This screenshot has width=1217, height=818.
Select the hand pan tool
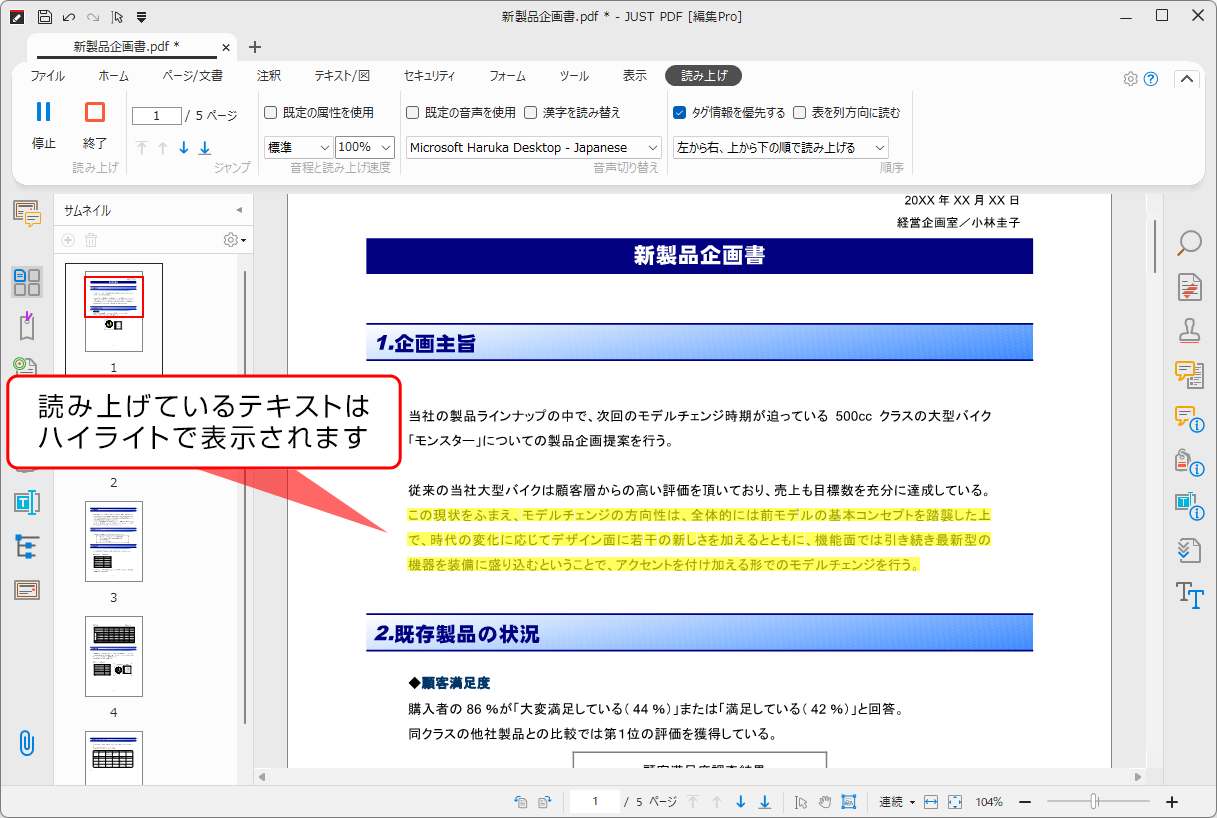tap(825, 802)
